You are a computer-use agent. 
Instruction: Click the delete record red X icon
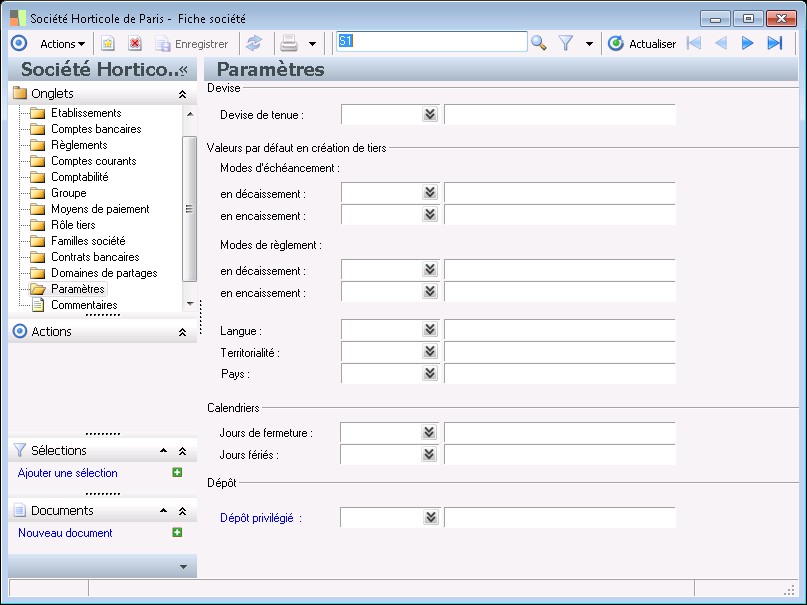[135, 44]
